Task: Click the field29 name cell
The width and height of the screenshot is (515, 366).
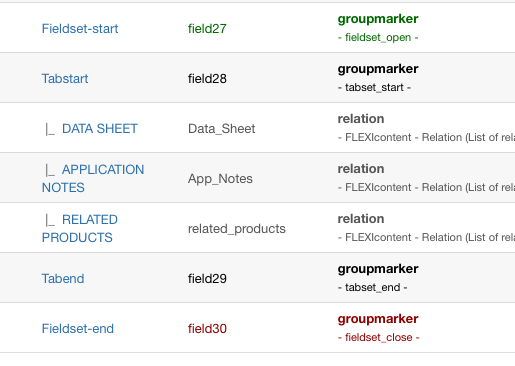Action: [x=207, y=279]
